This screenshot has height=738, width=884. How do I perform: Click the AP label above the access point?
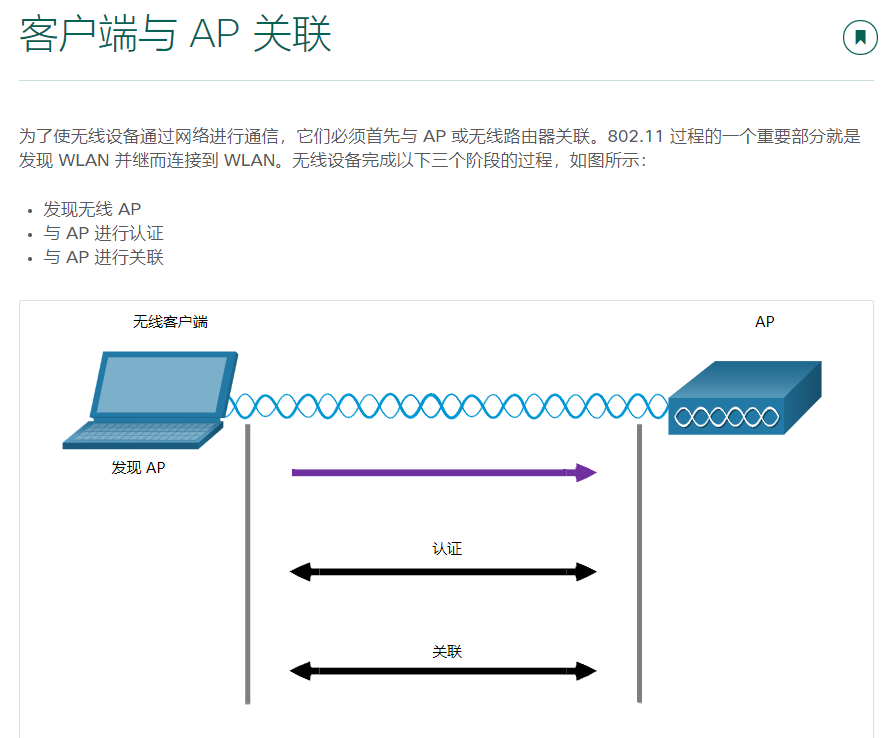coord(765,322)
